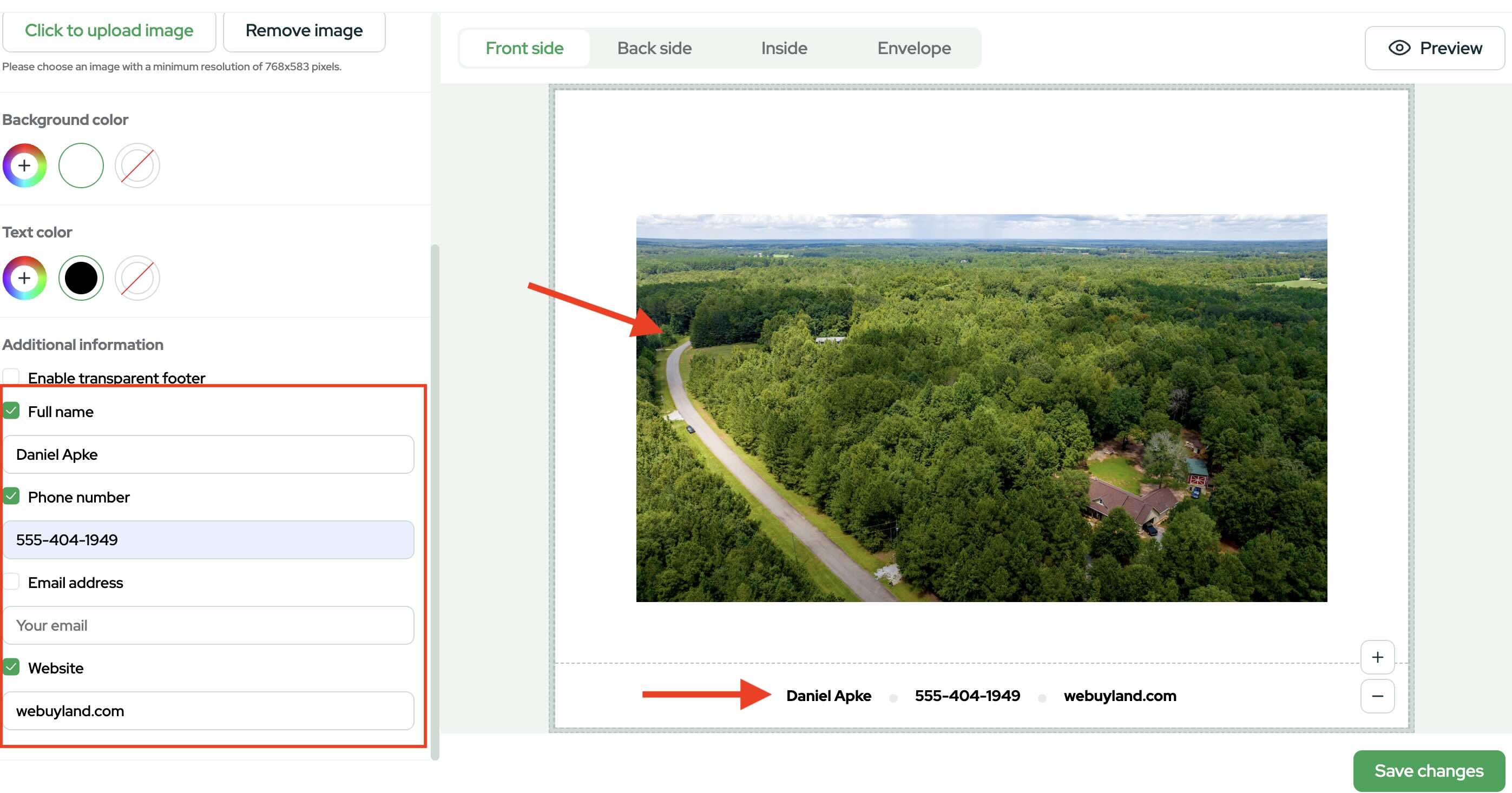Screen dimensions: 1512x793
Task: Choose no background color option
Action: point(137,166)
